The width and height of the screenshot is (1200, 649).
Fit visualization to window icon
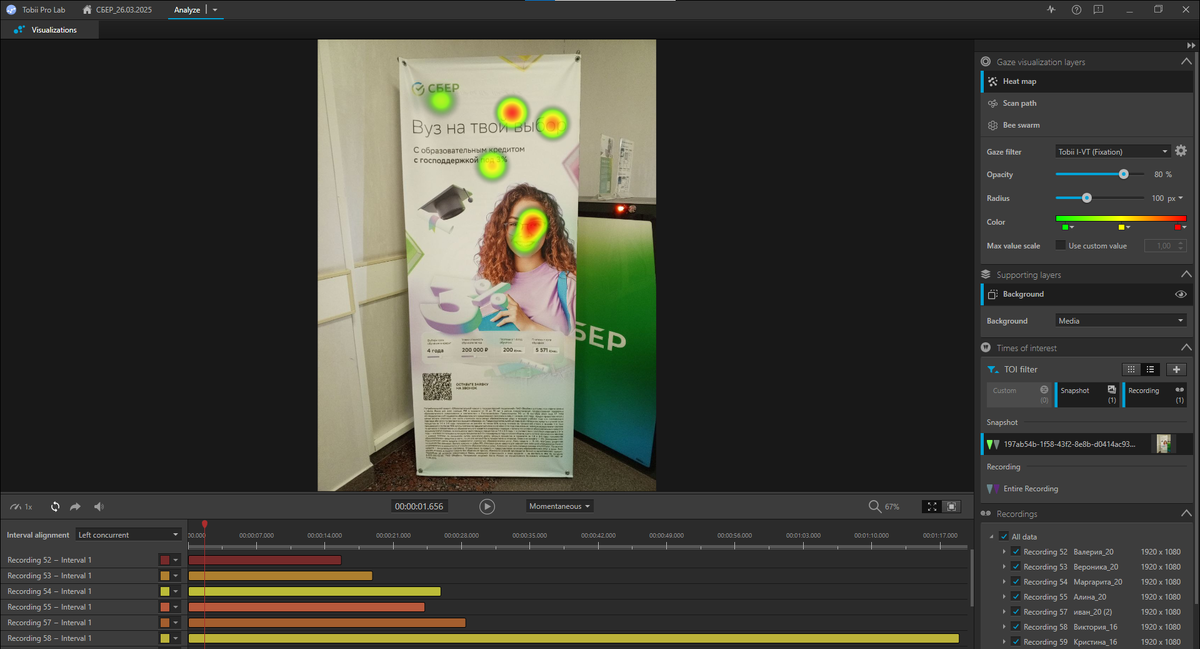(x=932, y=506)
